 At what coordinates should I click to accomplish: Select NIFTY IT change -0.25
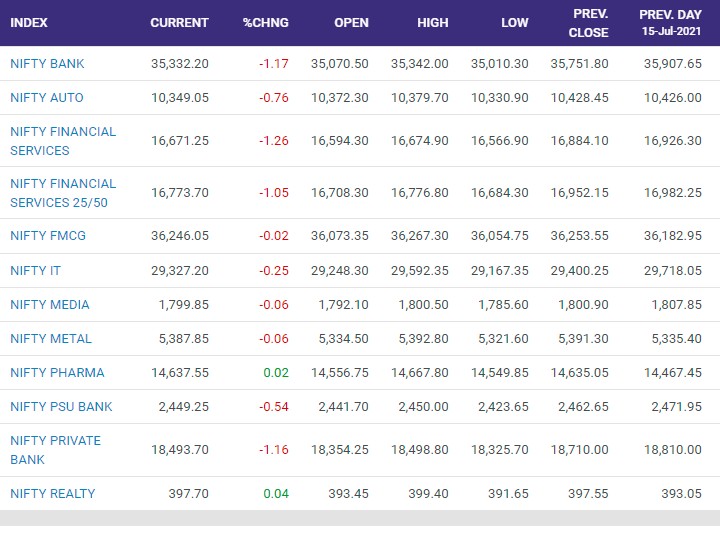pyautogui.click(x=274, y=270)
